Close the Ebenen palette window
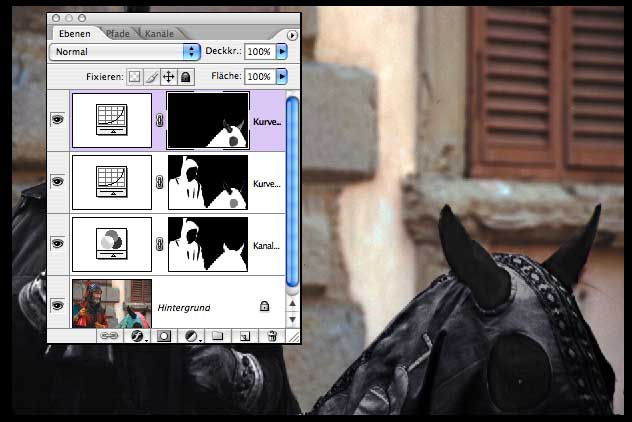This screenshot has width=632, height=422. tap(56, 18)
